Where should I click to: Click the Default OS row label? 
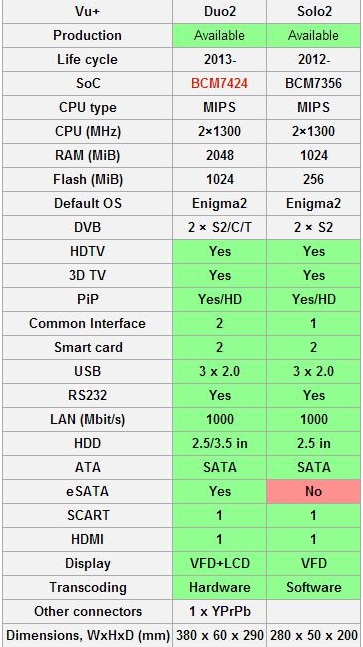[87, 203]
